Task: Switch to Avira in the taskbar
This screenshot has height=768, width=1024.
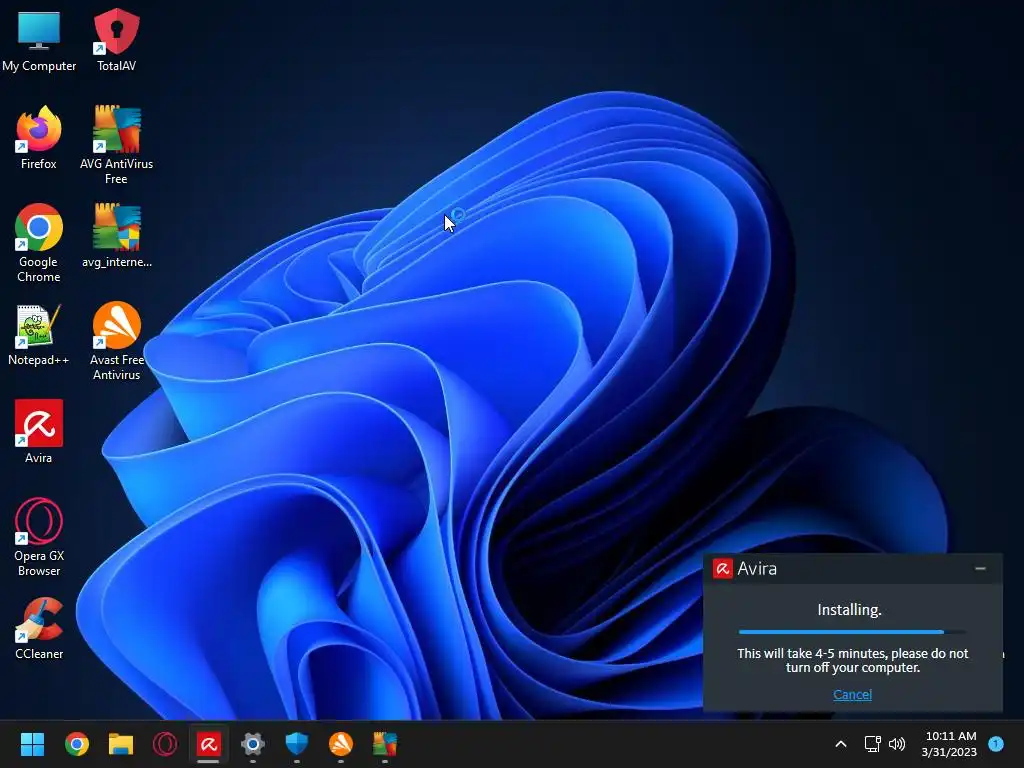Action: 208,744
